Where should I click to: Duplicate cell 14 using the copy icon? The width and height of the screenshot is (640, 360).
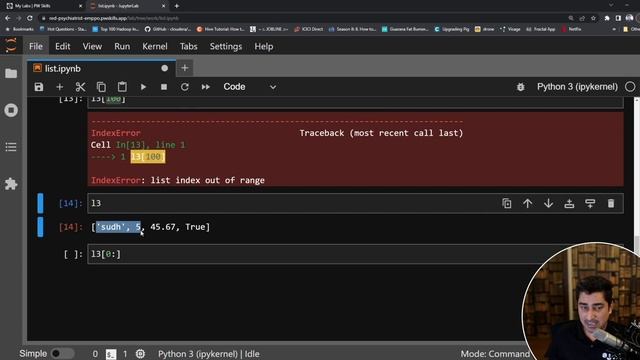pyautogui.click(x=507, y=203)
